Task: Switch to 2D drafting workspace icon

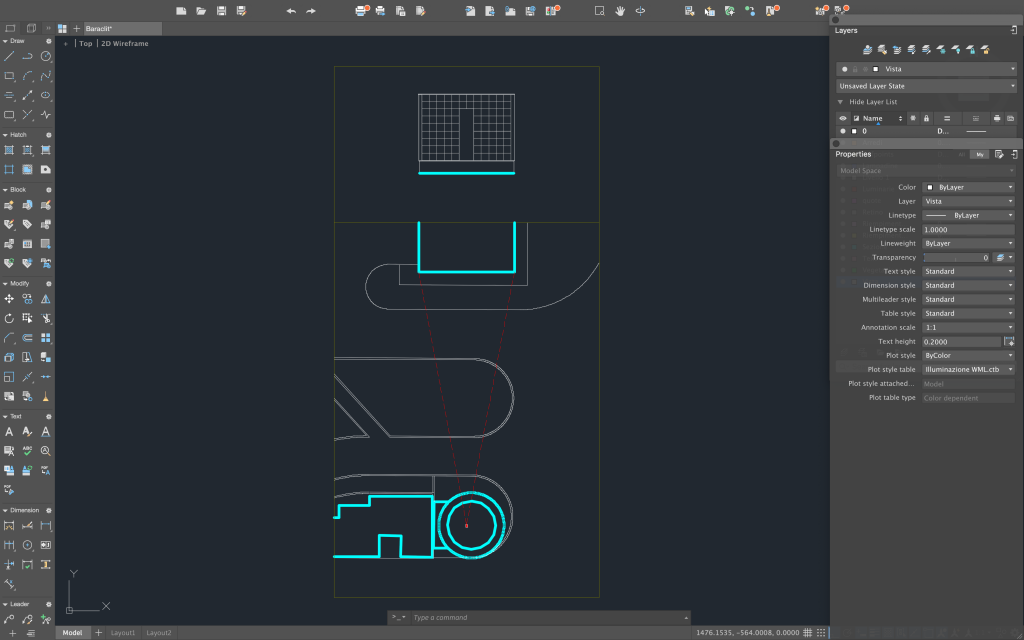Action: 10,29
